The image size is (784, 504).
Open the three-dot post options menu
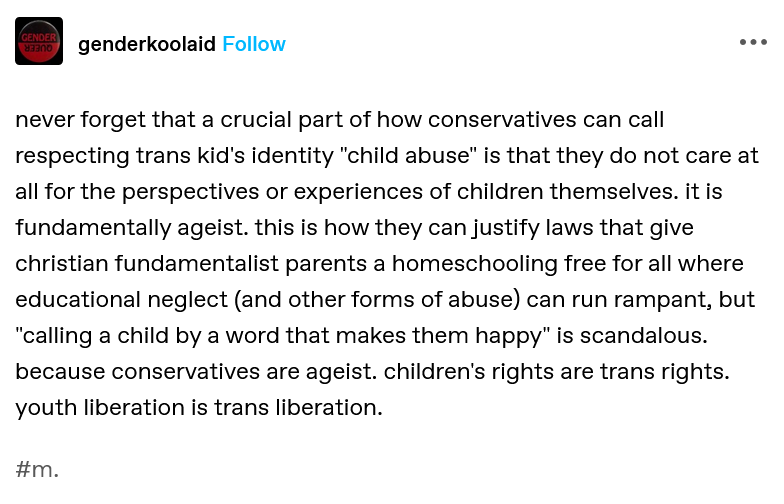pos(752,43)
